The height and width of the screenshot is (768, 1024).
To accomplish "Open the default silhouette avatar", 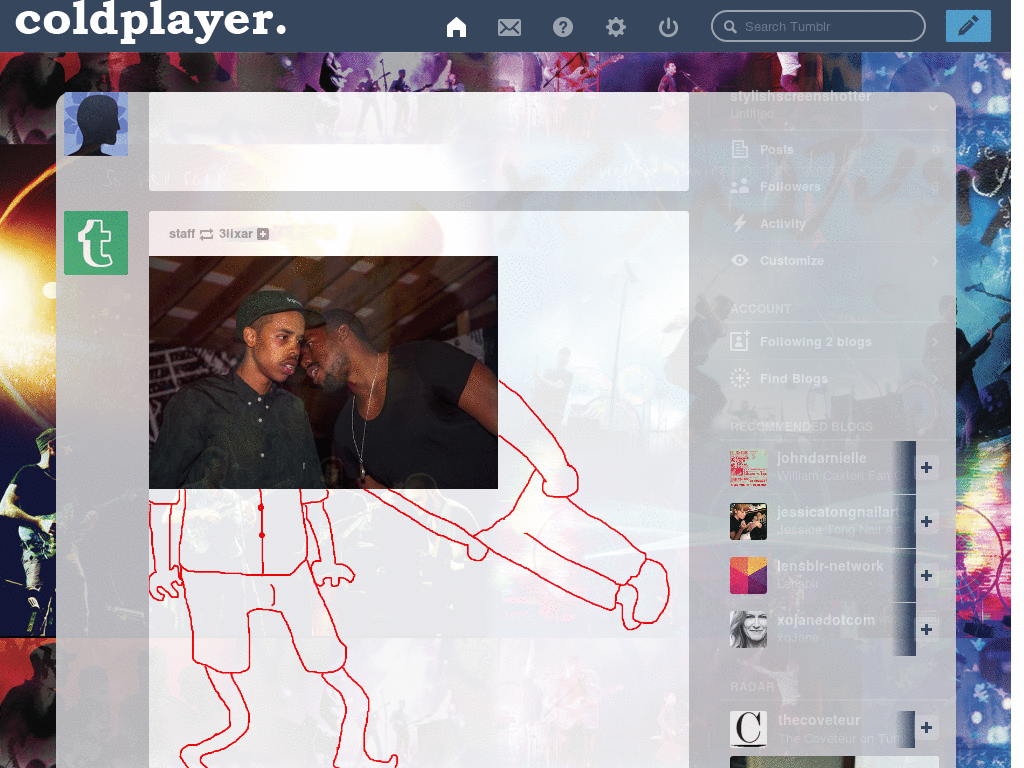I will click(x=96, y=123).
